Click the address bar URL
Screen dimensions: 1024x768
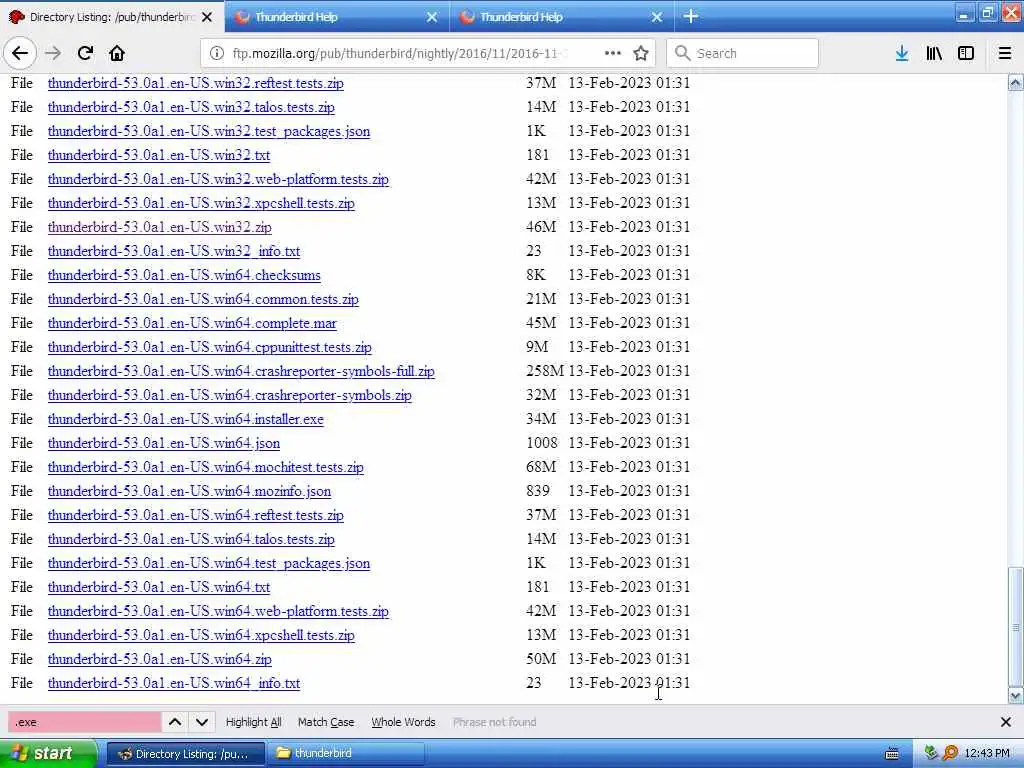point(398,53)
